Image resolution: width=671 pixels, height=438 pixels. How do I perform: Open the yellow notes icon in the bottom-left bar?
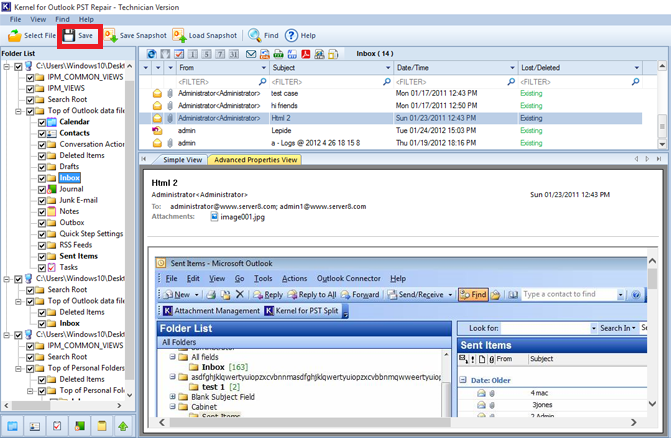(102, 426)
